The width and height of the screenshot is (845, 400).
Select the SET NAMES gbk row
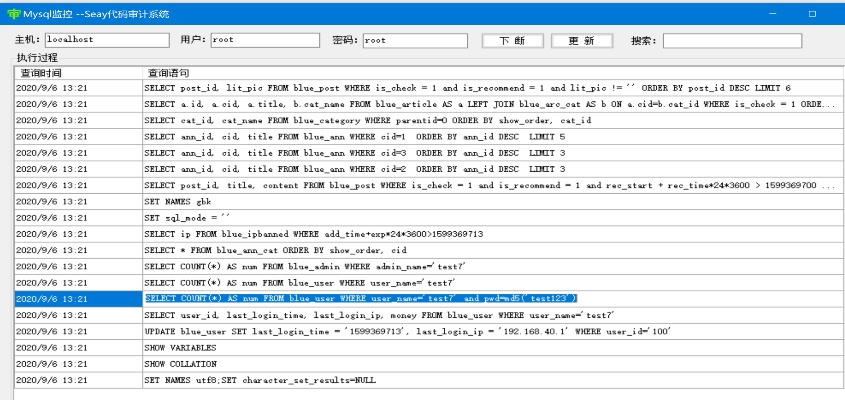click(430, 202)
